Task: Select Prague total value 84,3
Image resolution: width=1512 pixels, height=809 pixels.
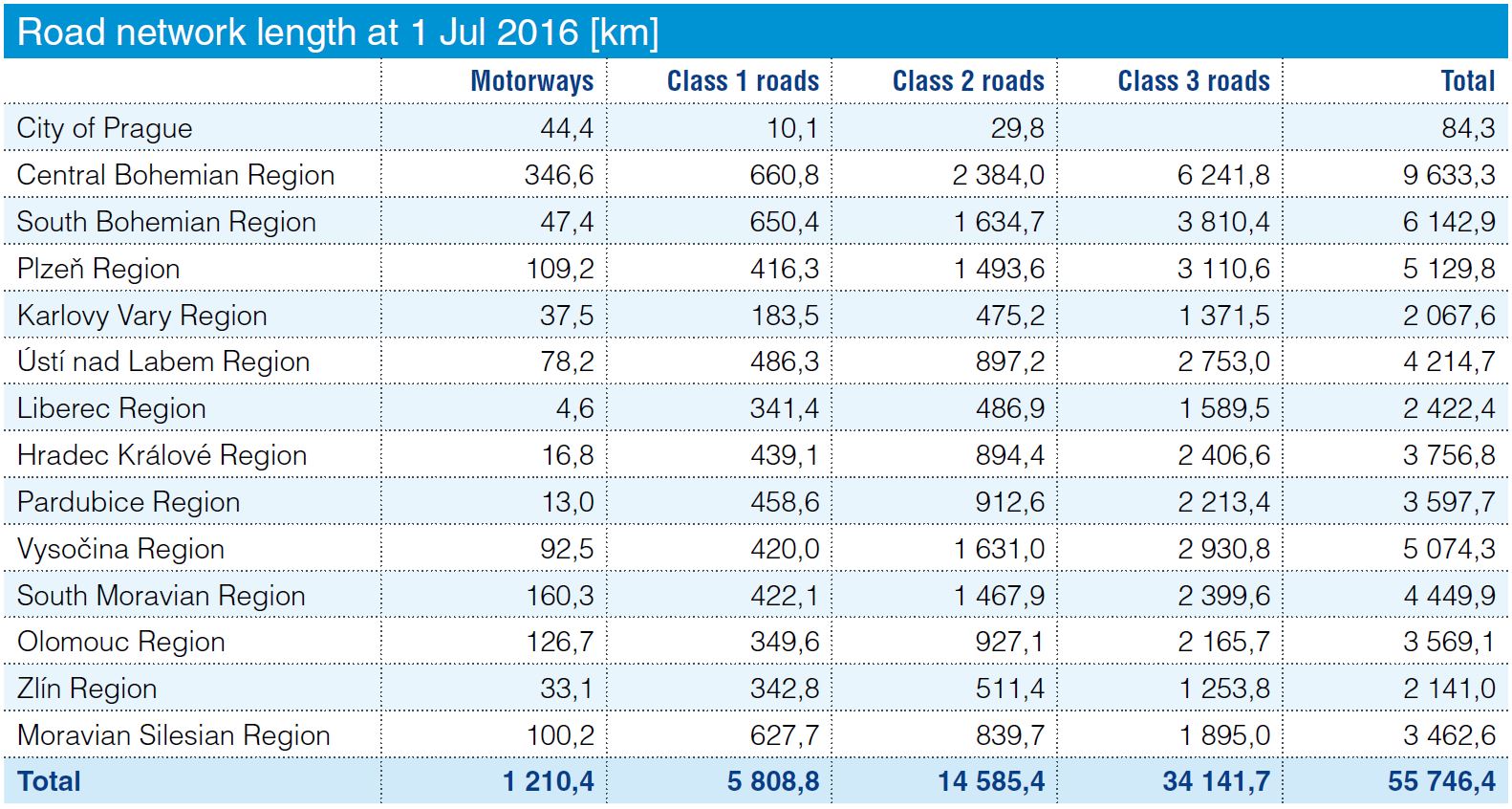Action: [x=1469, y=128]
